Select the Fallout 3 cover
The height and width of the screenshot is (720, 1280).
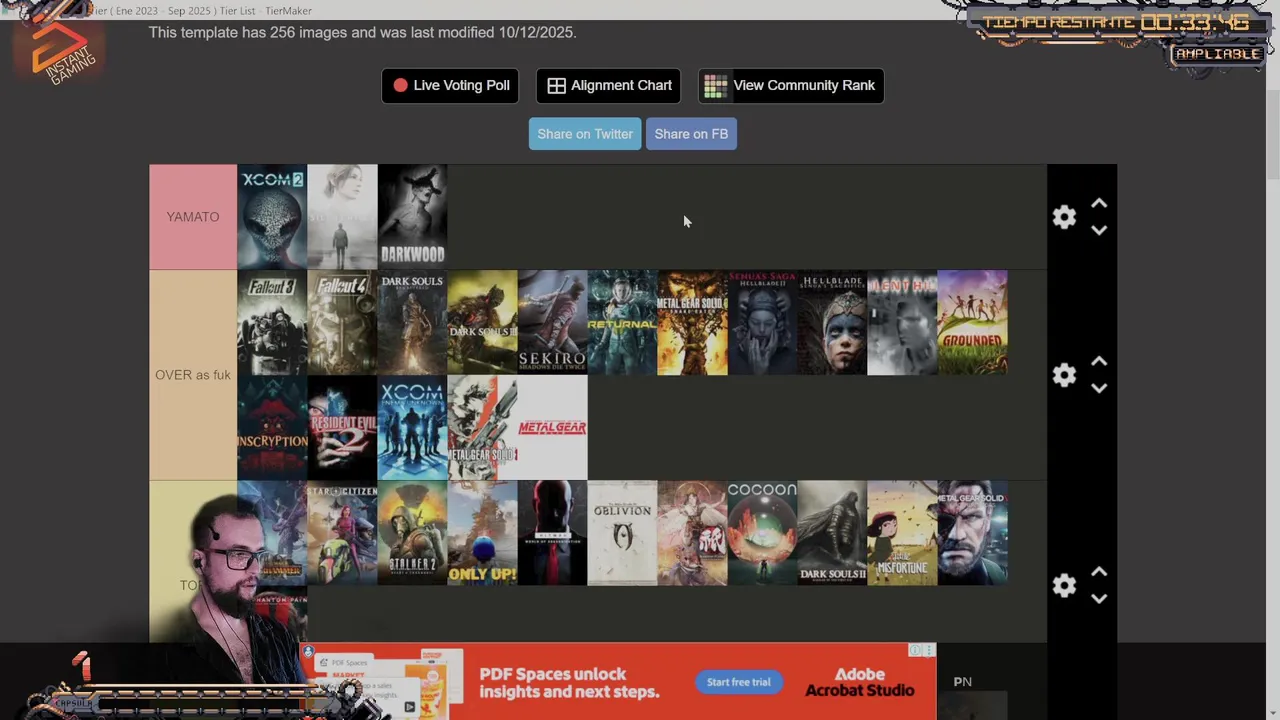(x=272, y=322)
